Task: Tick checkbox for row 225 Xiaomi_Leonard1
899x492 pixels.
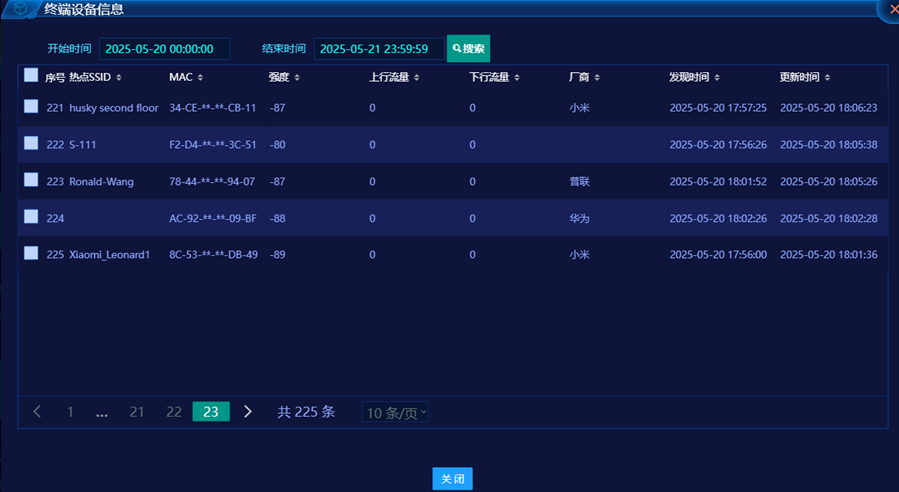Action: point(31,253)
